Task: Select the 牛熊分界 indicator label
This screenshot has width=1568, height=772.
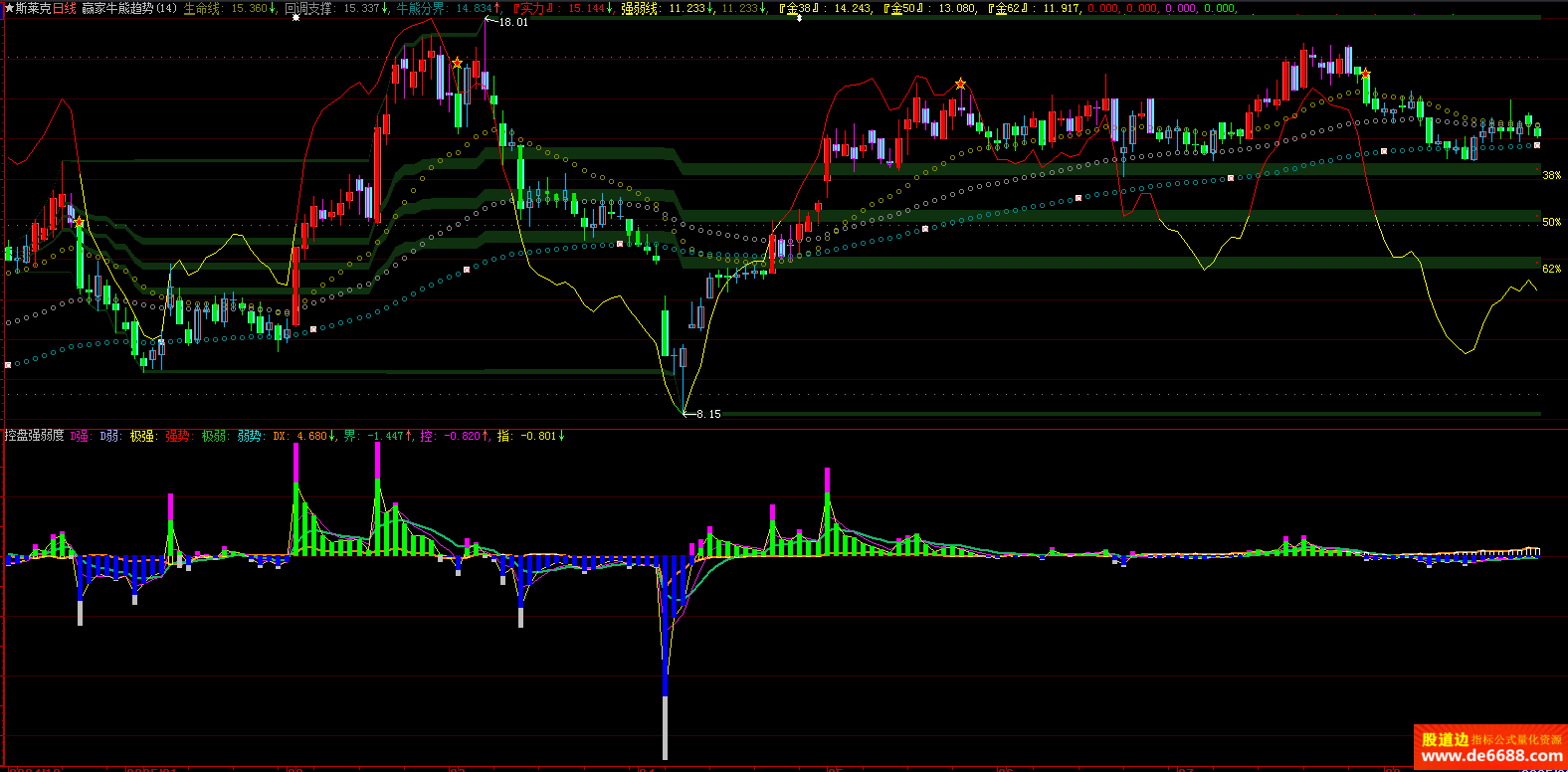Action: [x=420, y=8]
